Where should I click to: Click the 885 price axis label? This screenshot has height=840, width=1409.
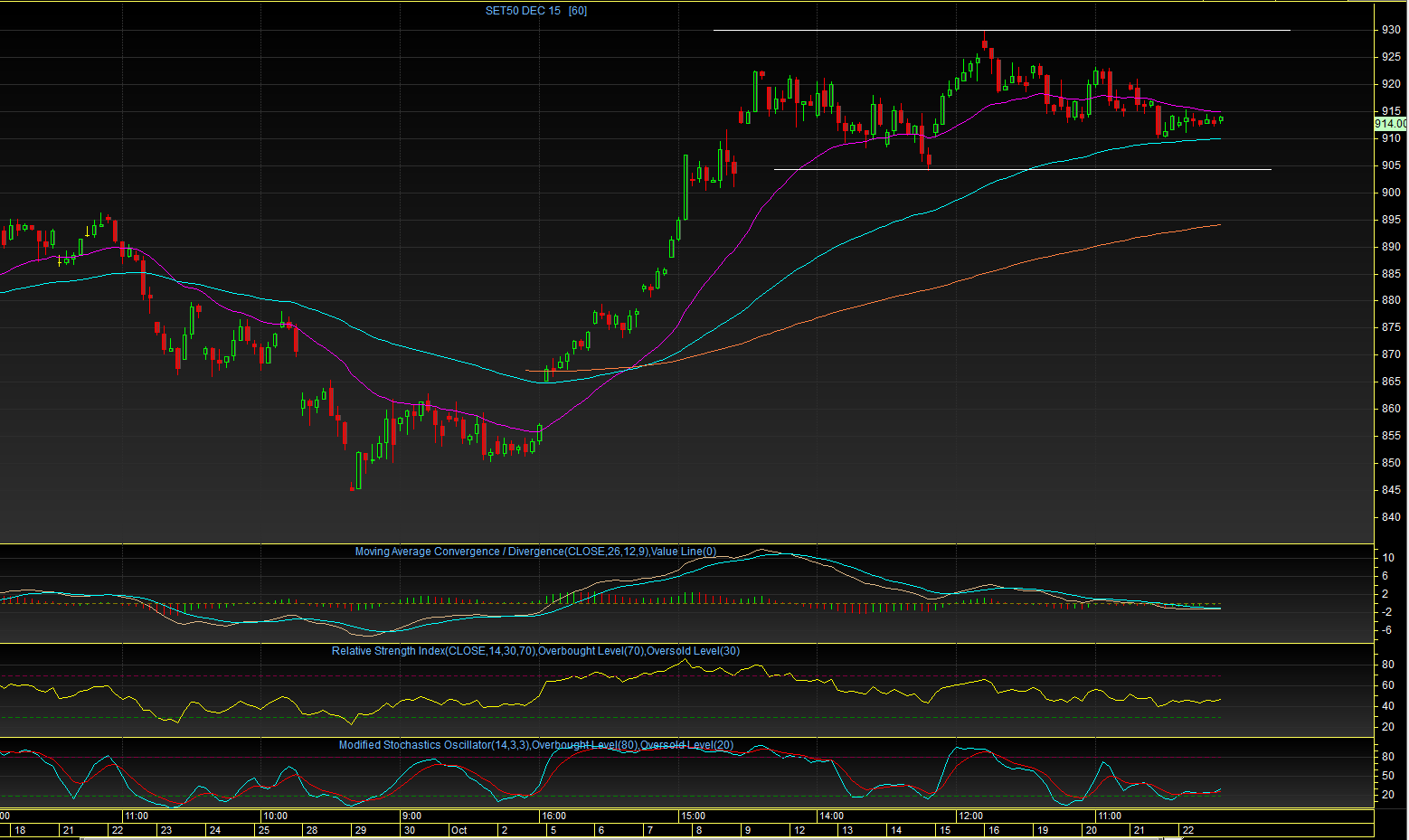[1391, 274]
